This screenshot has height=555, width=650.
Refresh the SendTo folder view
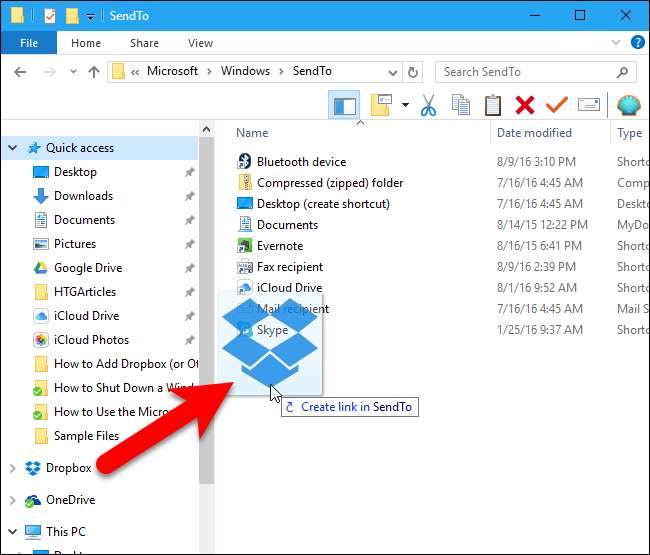415,72
